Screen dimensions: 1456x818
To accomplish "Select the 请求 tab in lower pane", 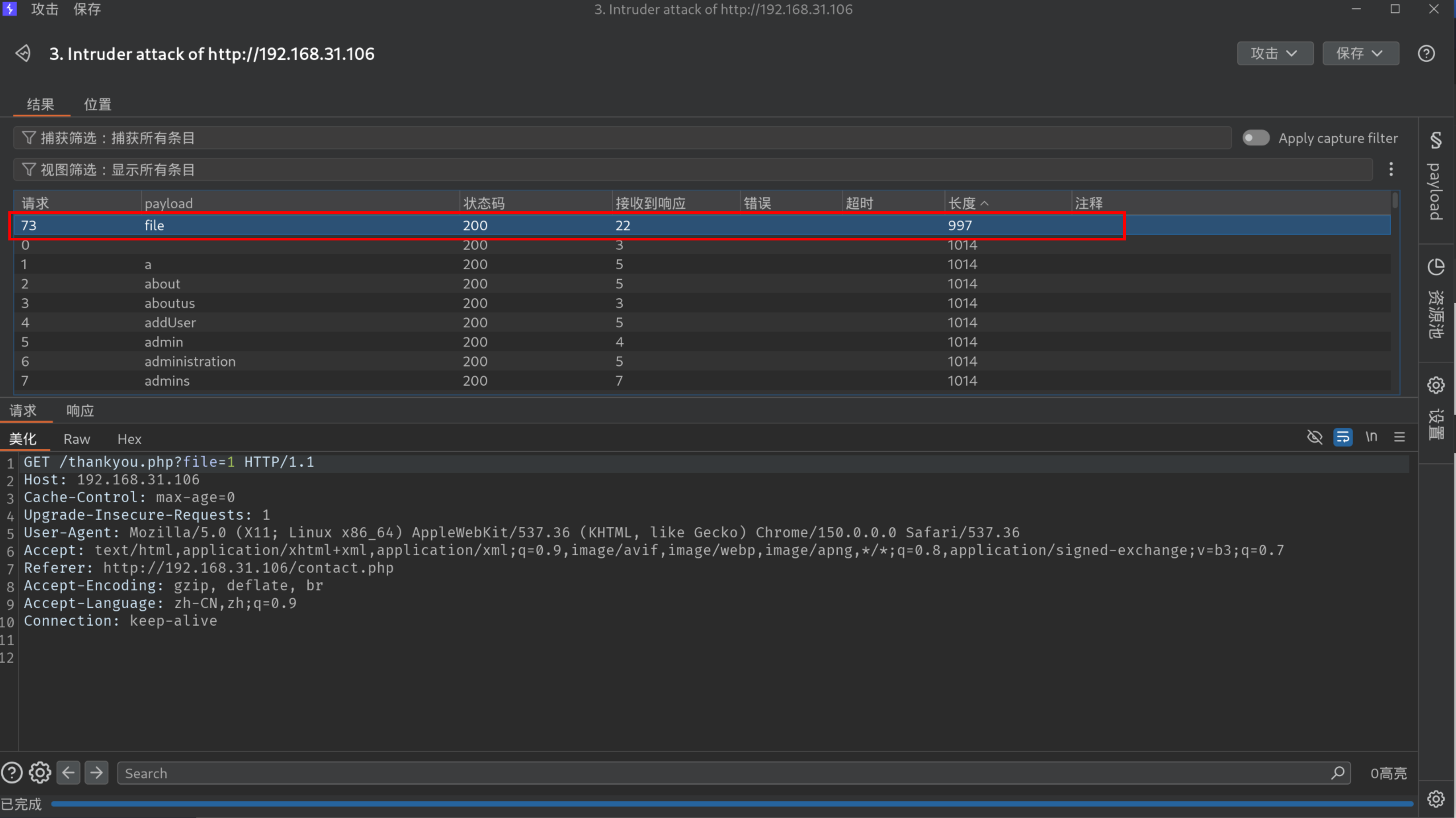I will (23, 411).
